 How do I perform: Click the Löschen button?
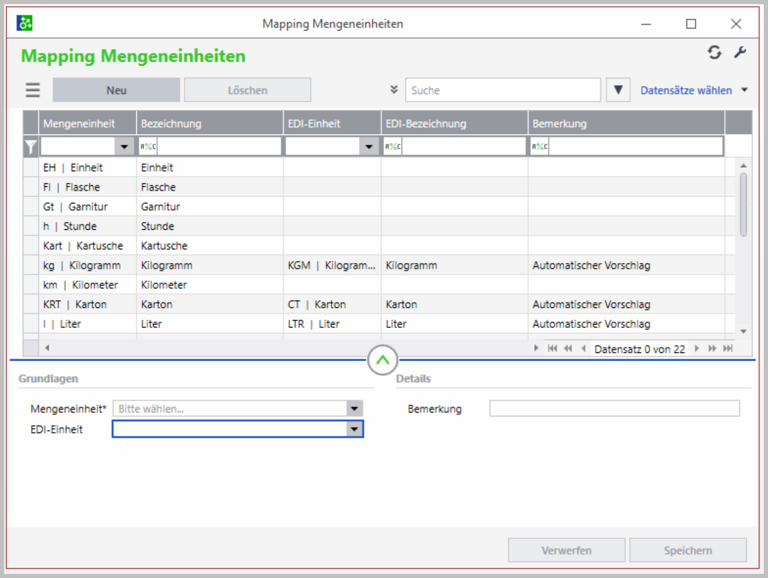tap(247, 90)
